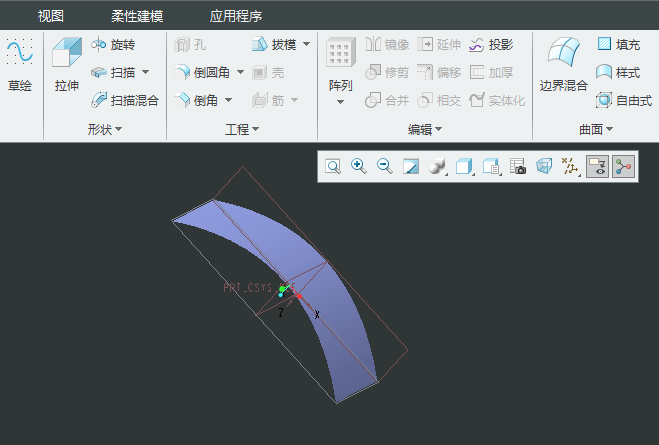This screenshot has height=445, width=659.
Task: Choose the 偏移 offset tool
Action: [x=439, y=73]
